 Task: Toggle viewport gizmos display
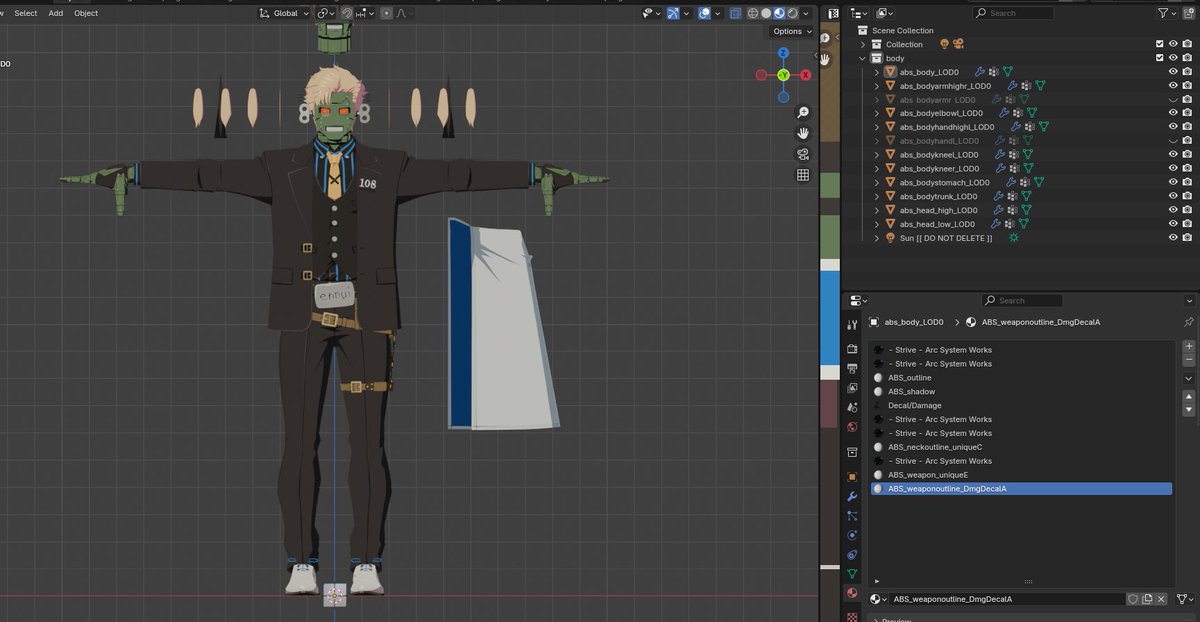[x=674, y=13]
